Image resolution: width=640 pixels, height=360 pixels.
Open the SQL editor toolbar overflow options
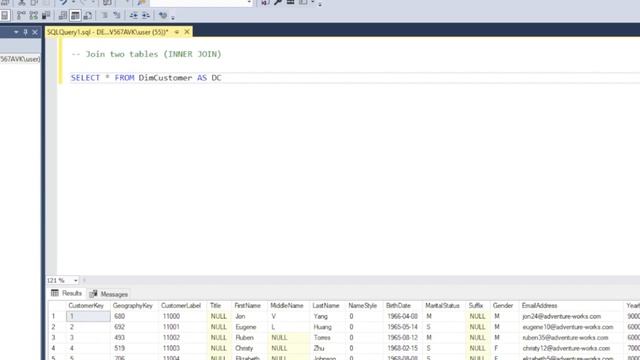click(173, 17)
